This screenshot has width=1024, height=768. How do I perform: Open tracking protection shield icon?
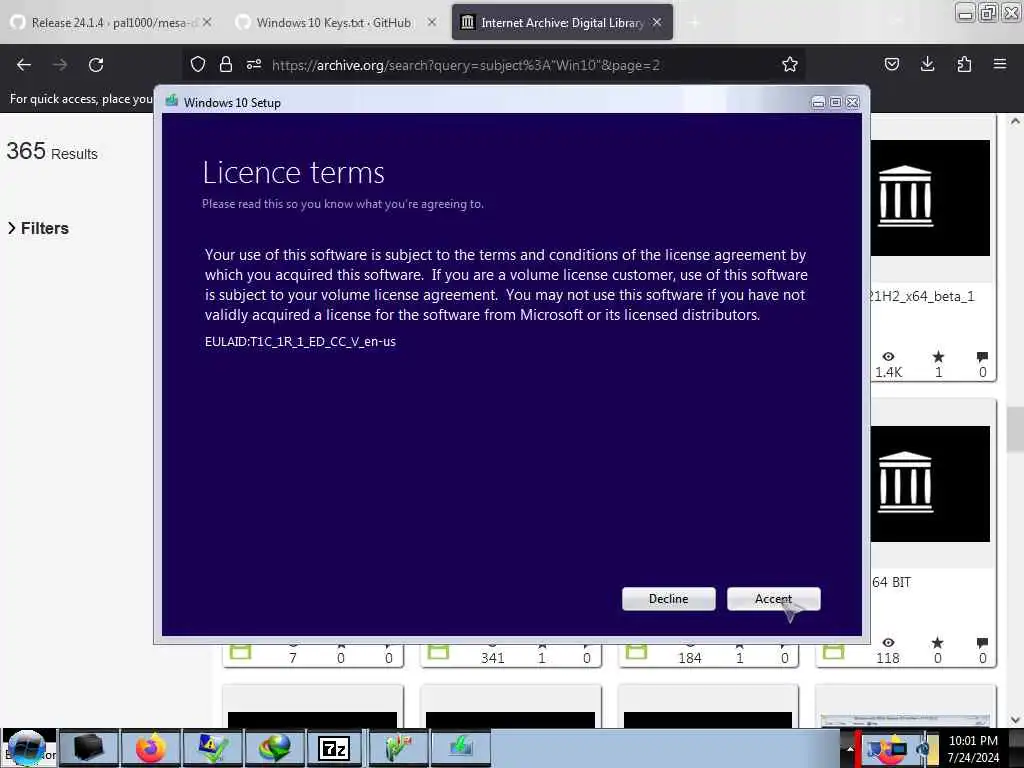(x=198, y=64)
